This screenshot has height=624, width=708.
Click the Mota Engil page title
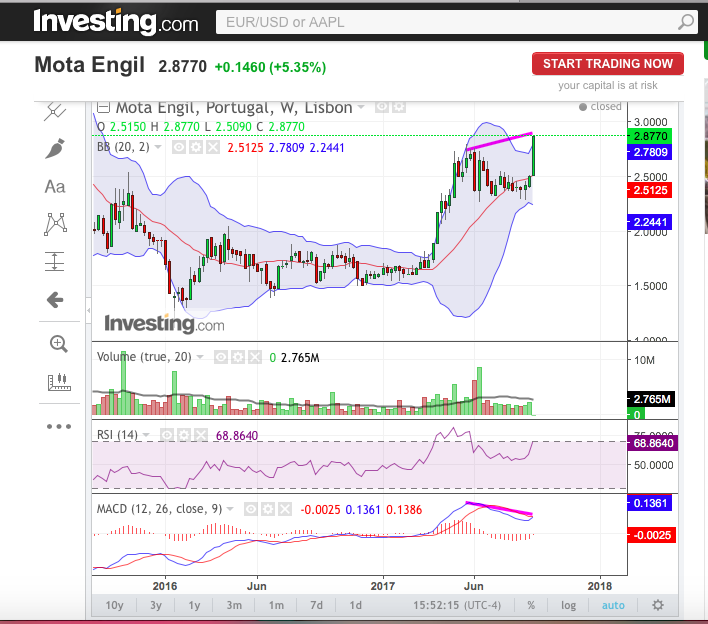89,65
